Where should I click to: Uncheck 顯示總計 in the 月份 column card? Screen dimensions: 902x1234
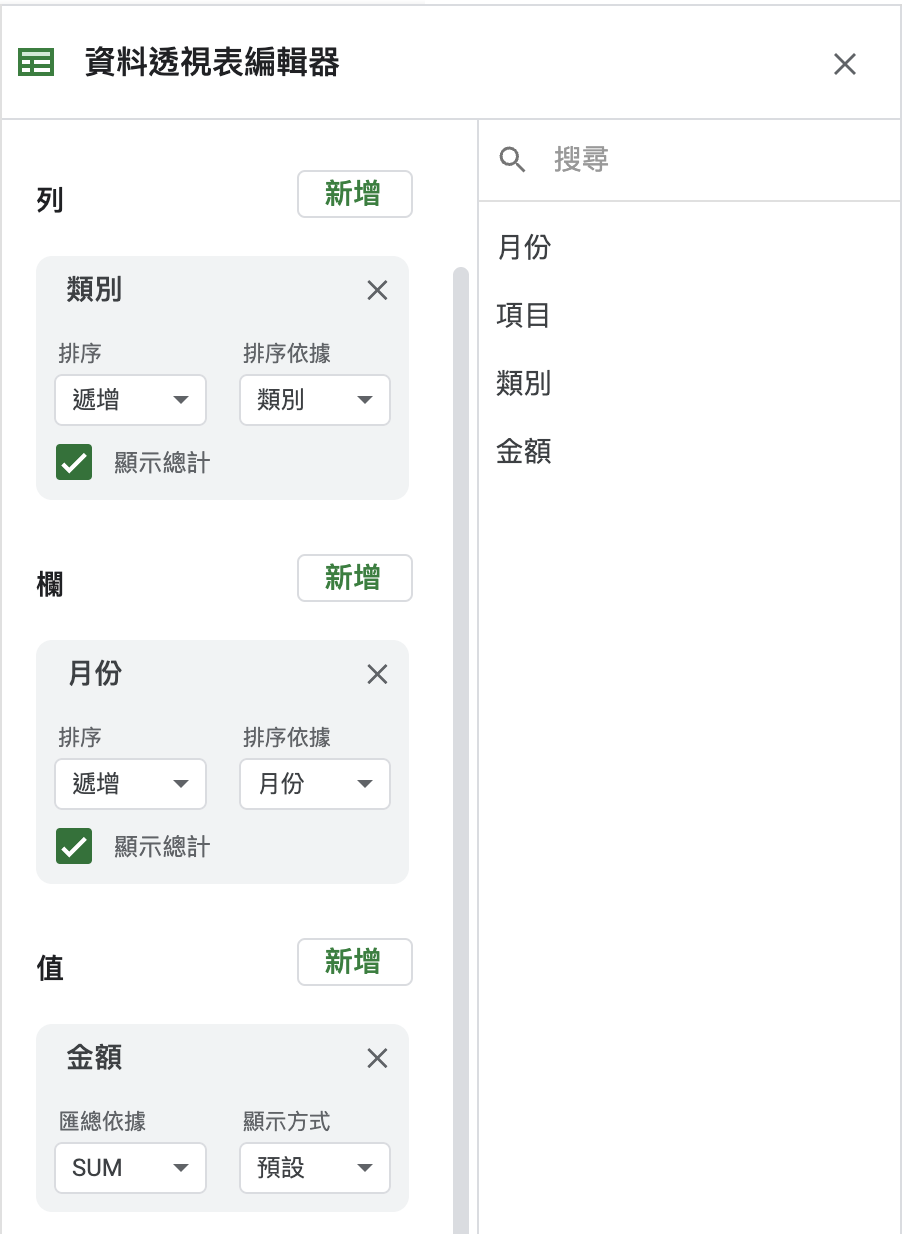coord(73,847)
